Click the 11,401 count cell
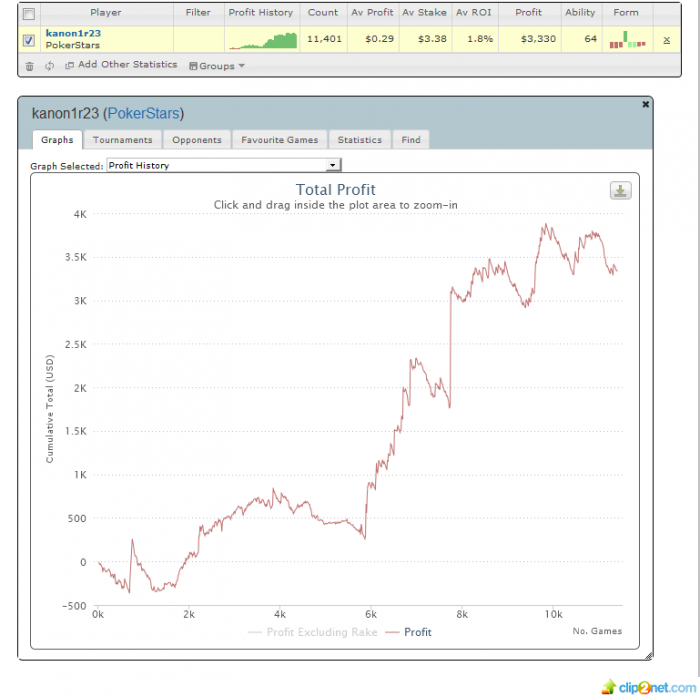 (325, 39)
